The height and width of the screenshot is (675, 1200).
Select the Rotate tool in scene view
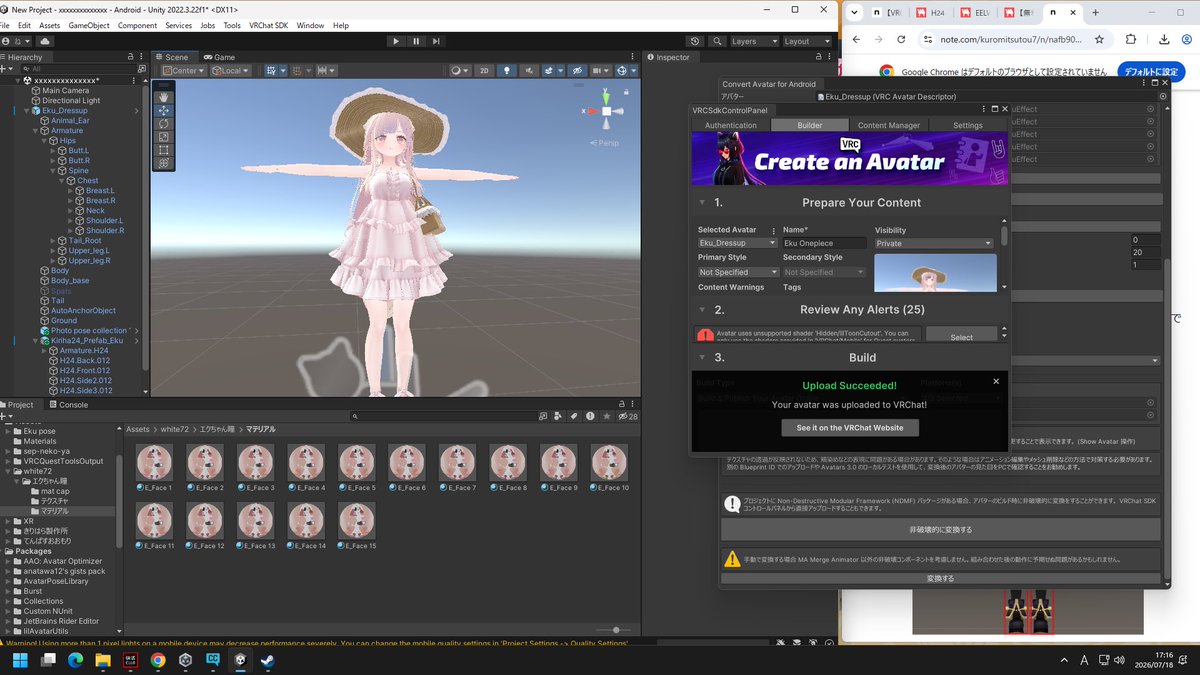coord(164,123)
